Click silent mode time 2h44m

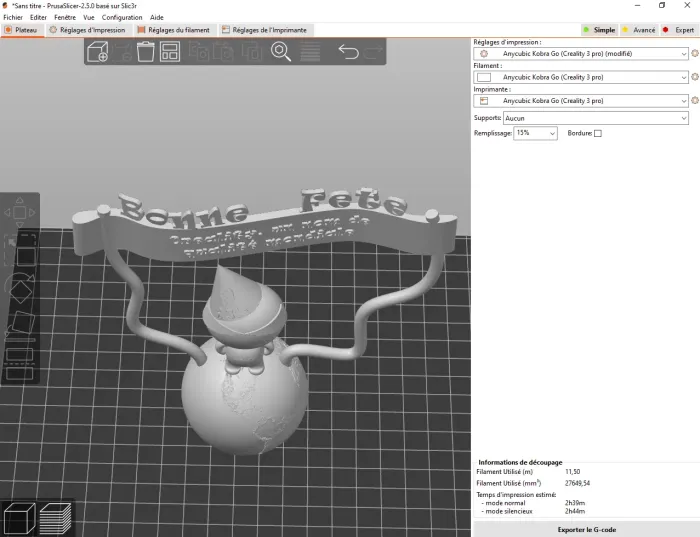coord(575,511)
